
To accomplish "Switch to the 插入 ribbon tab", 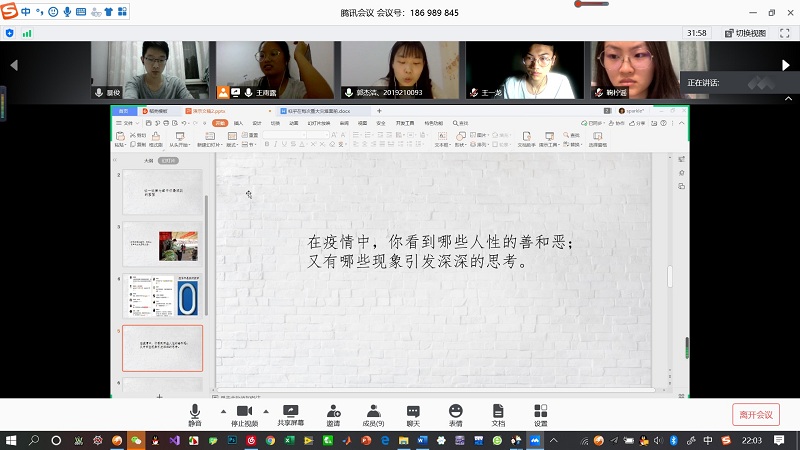I will point(238,123).
